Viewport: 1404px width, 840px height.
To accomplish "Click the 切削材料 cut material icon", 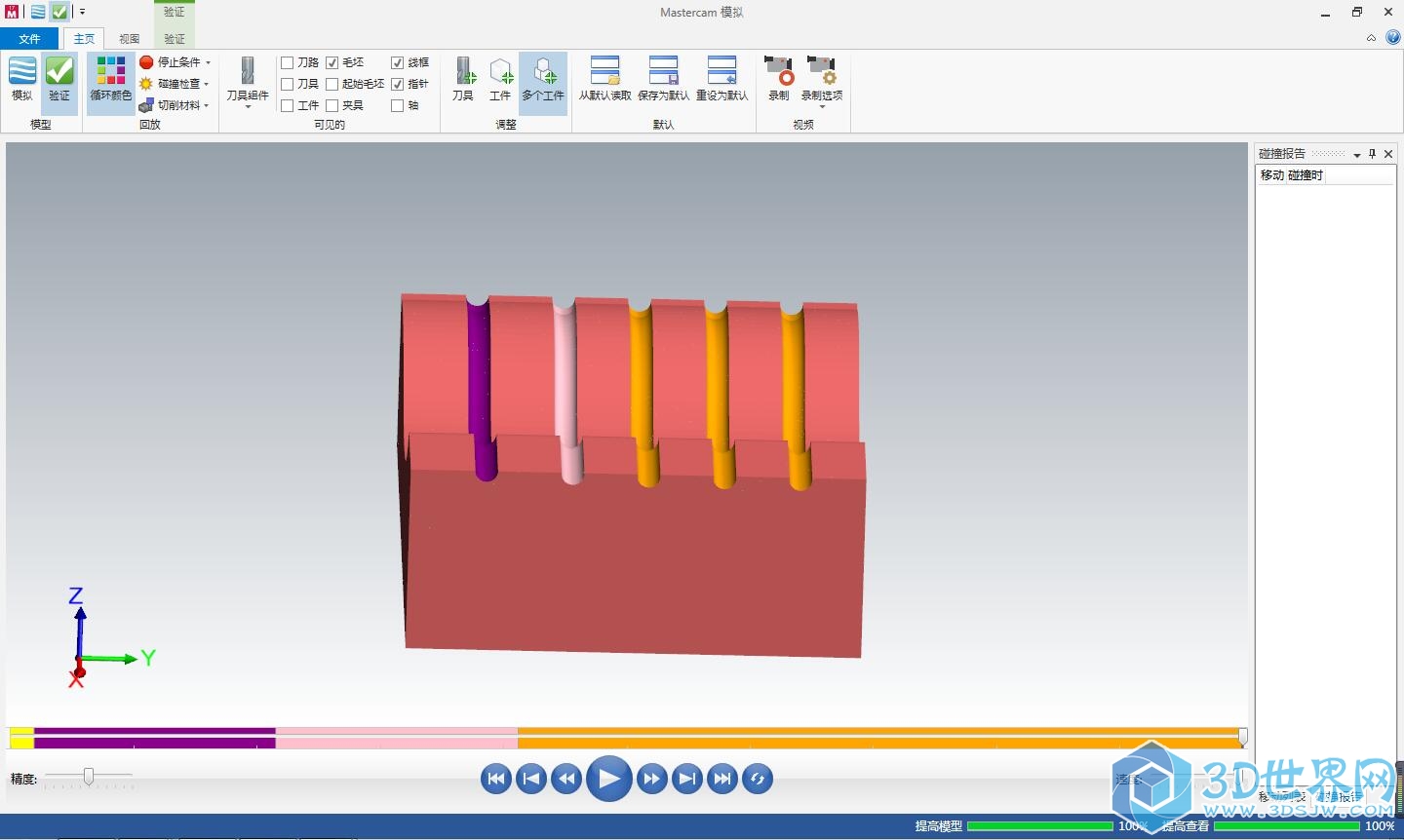I will 146,105.
